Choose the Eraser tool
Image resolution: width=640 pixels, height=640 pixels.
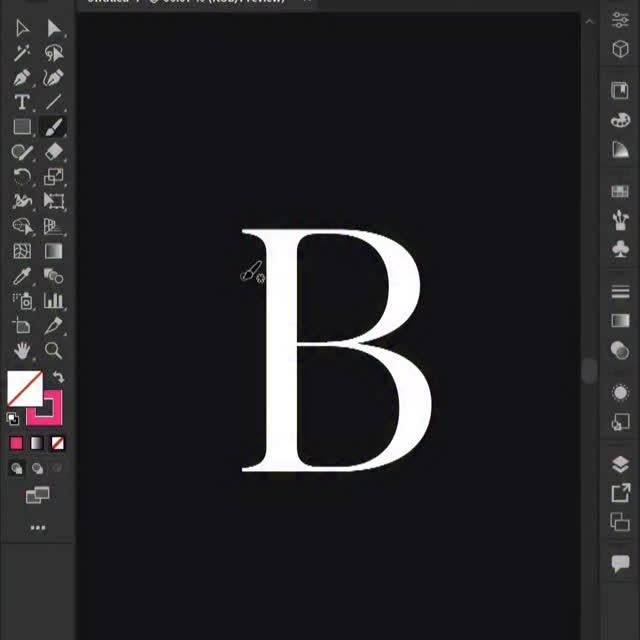coord(54,152)
